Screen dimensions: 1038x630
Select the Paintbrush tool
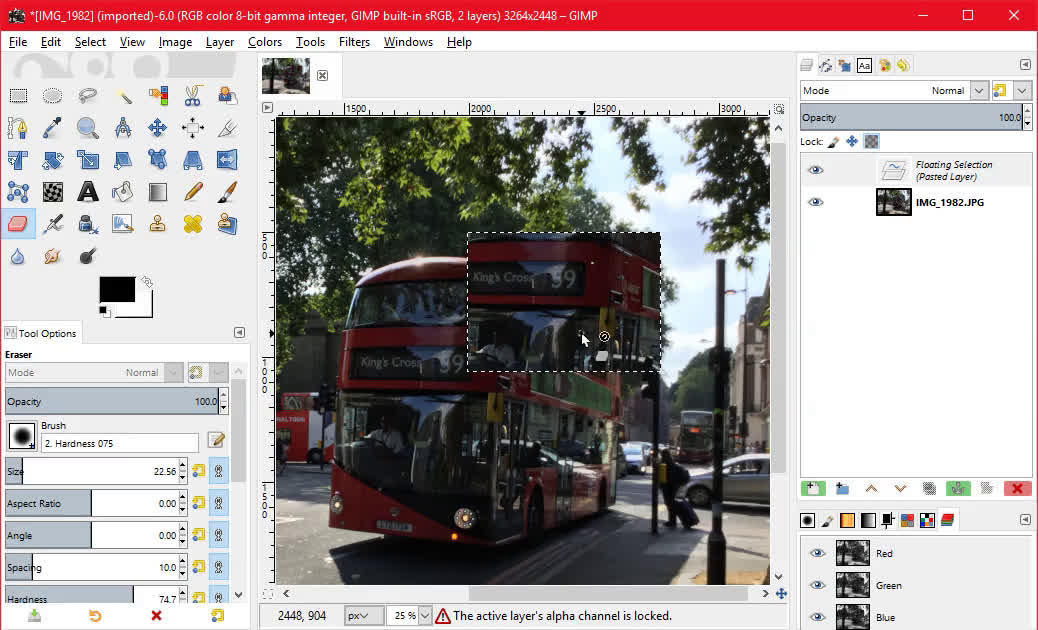point(227,191)
